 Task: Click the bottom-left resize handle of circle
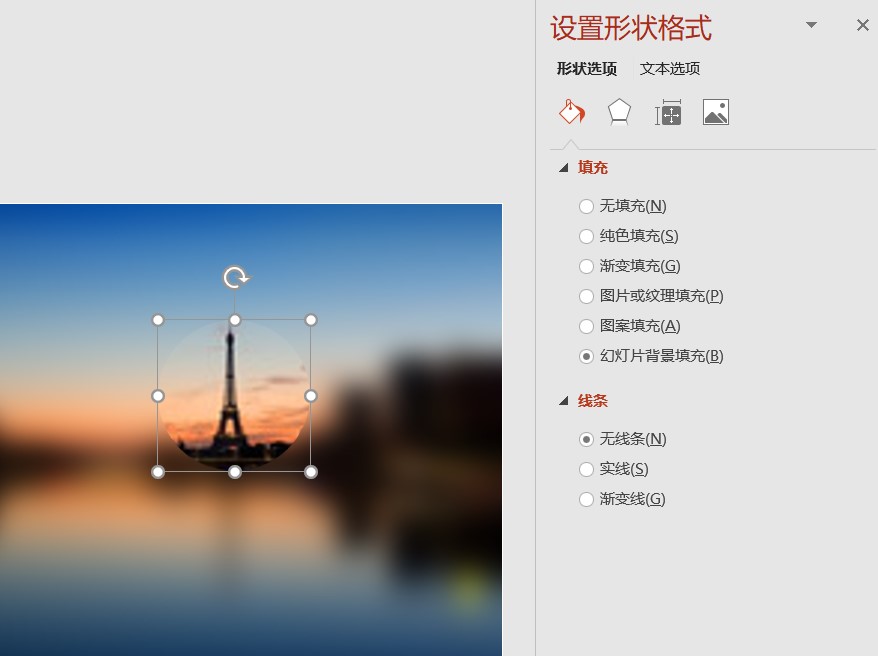158,472
